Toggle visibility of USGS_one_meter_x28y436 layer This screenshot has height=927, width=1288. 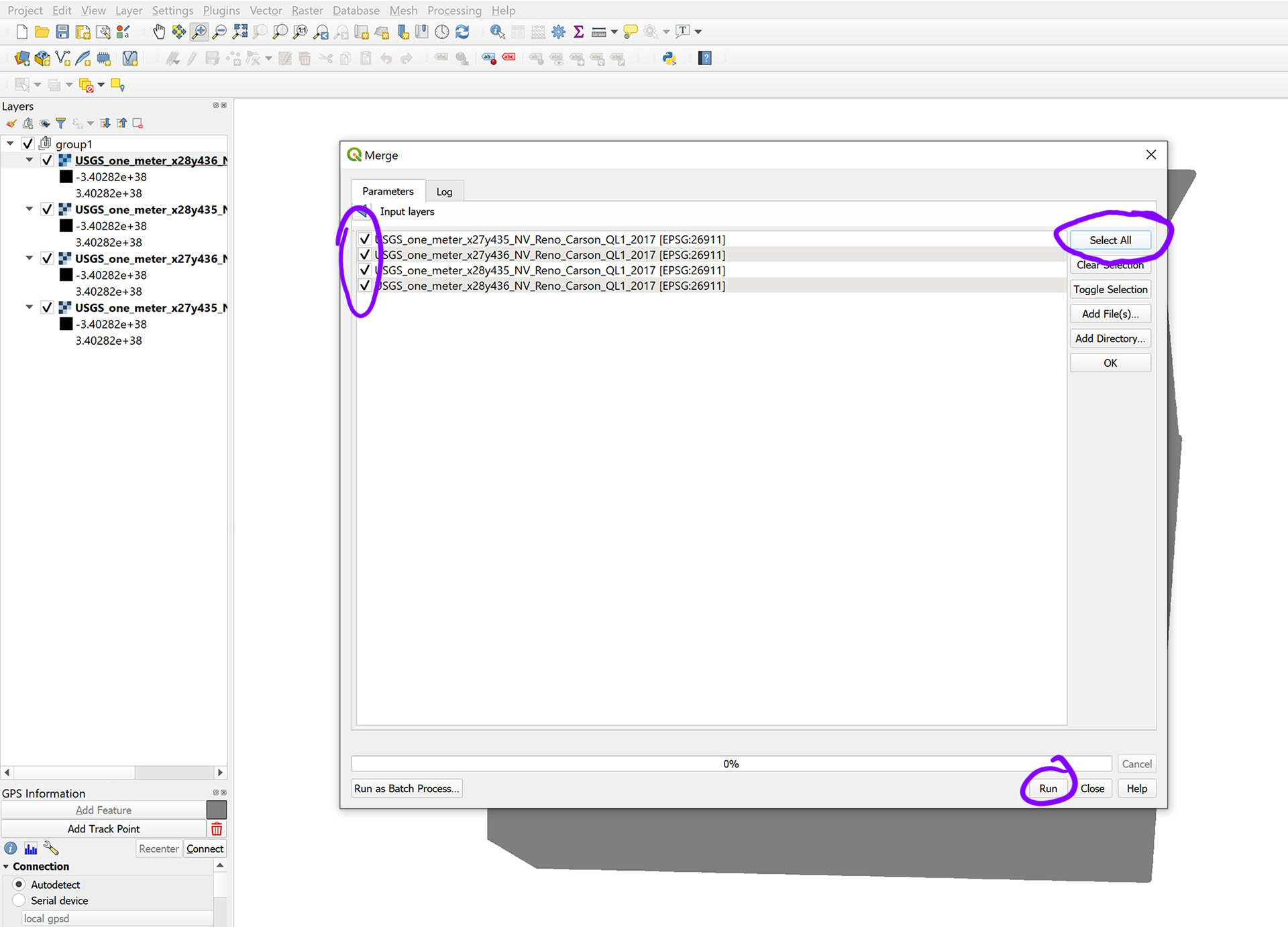[x=47, y=160]
